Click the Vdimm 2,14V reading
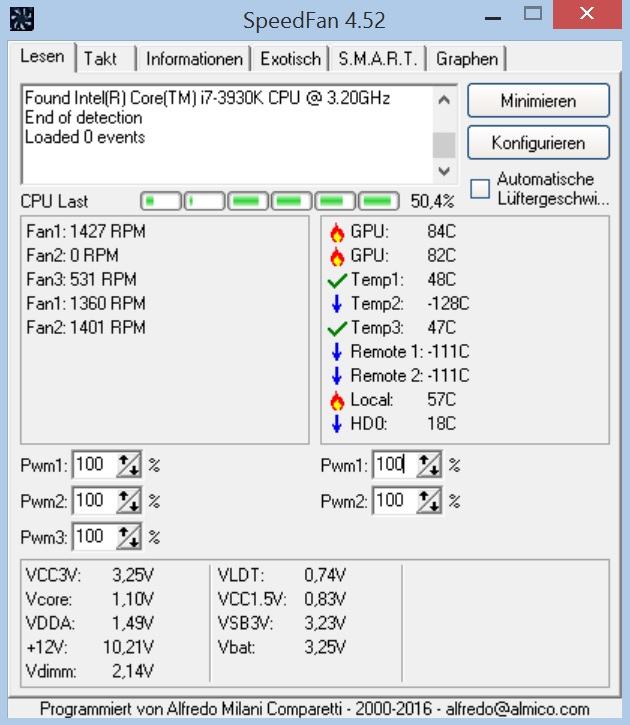 (x=90, y=671)
